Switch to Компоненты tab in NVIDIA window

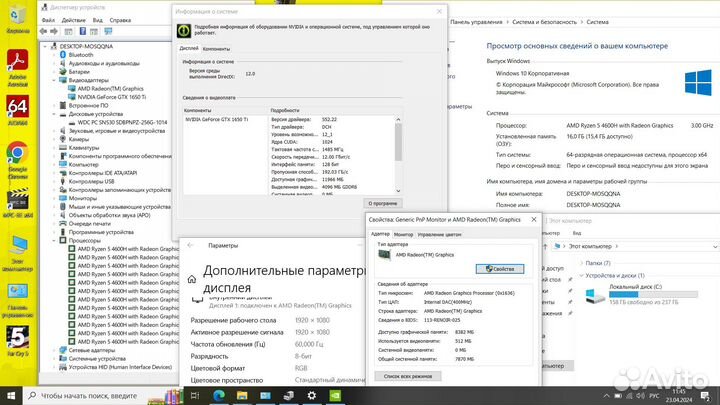point(216,49)
